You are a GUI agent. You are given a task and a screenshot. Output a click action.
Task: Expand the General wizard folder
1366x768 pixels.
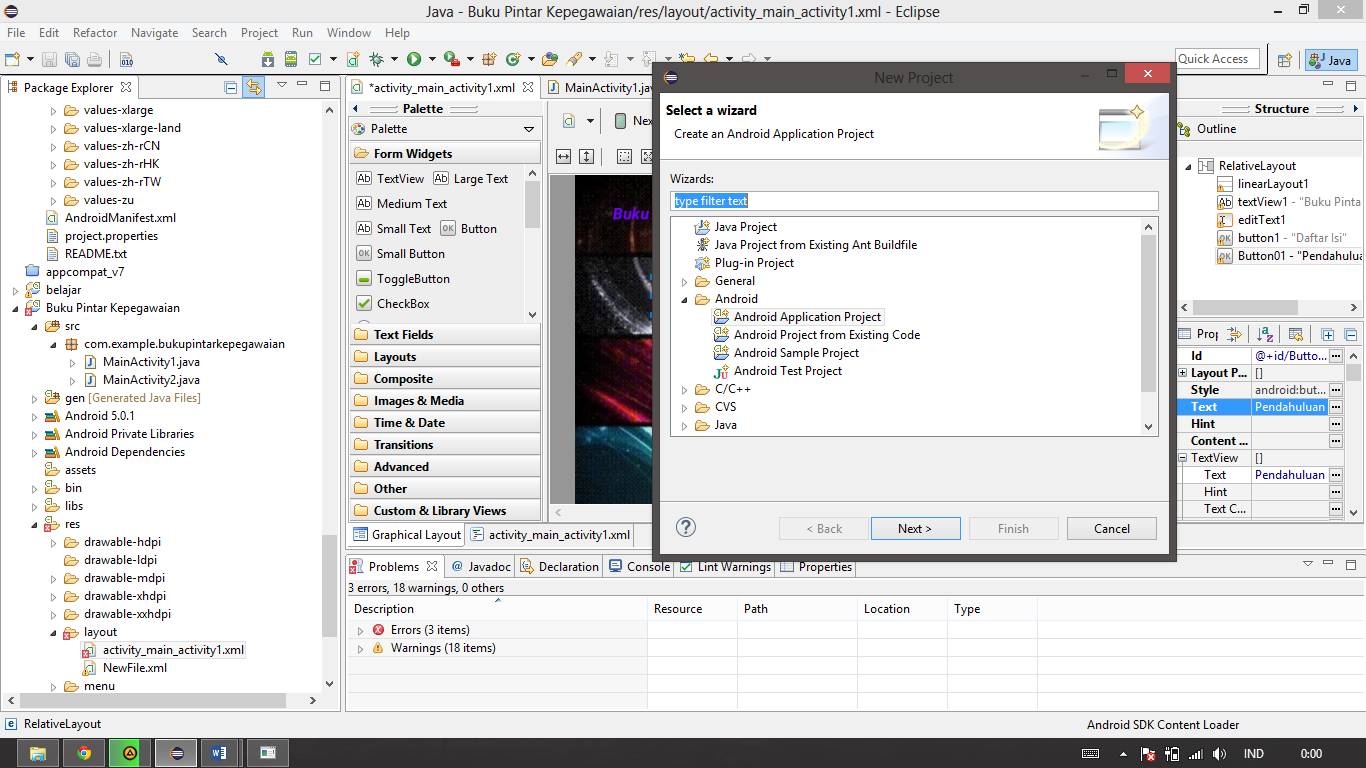pos(685,282)
